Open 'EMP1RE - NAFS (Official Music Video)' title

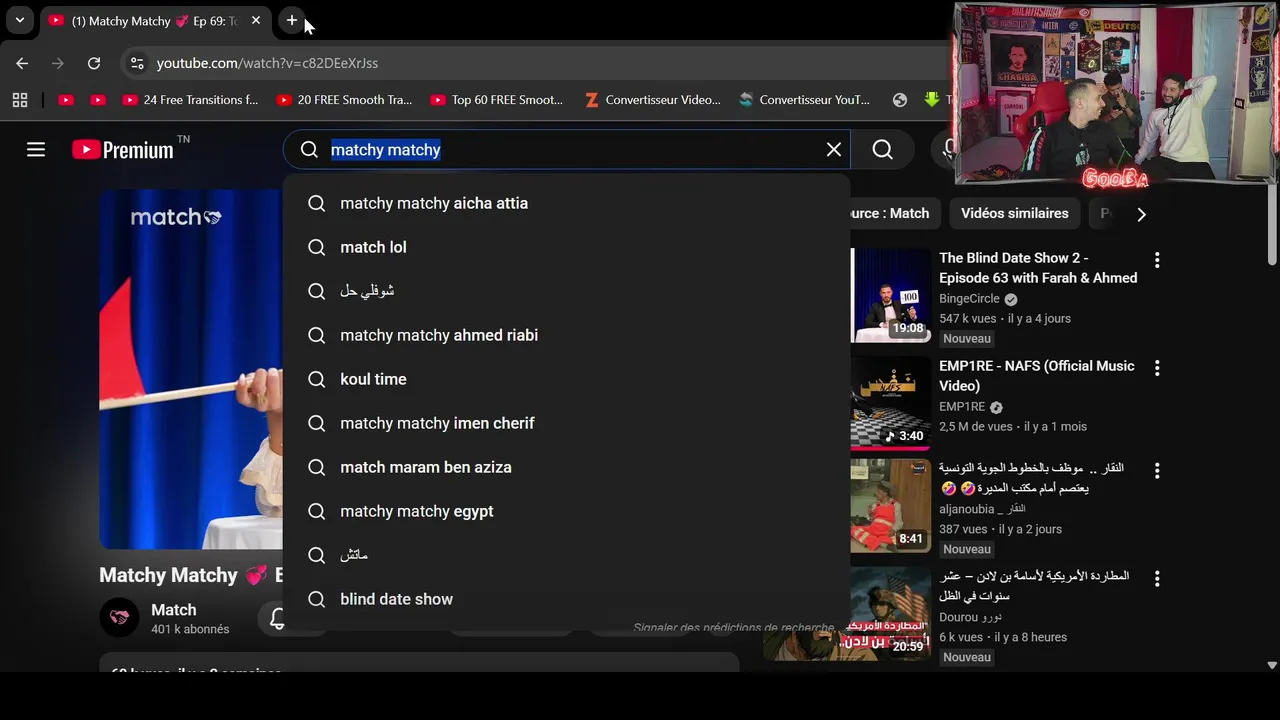1036,376
